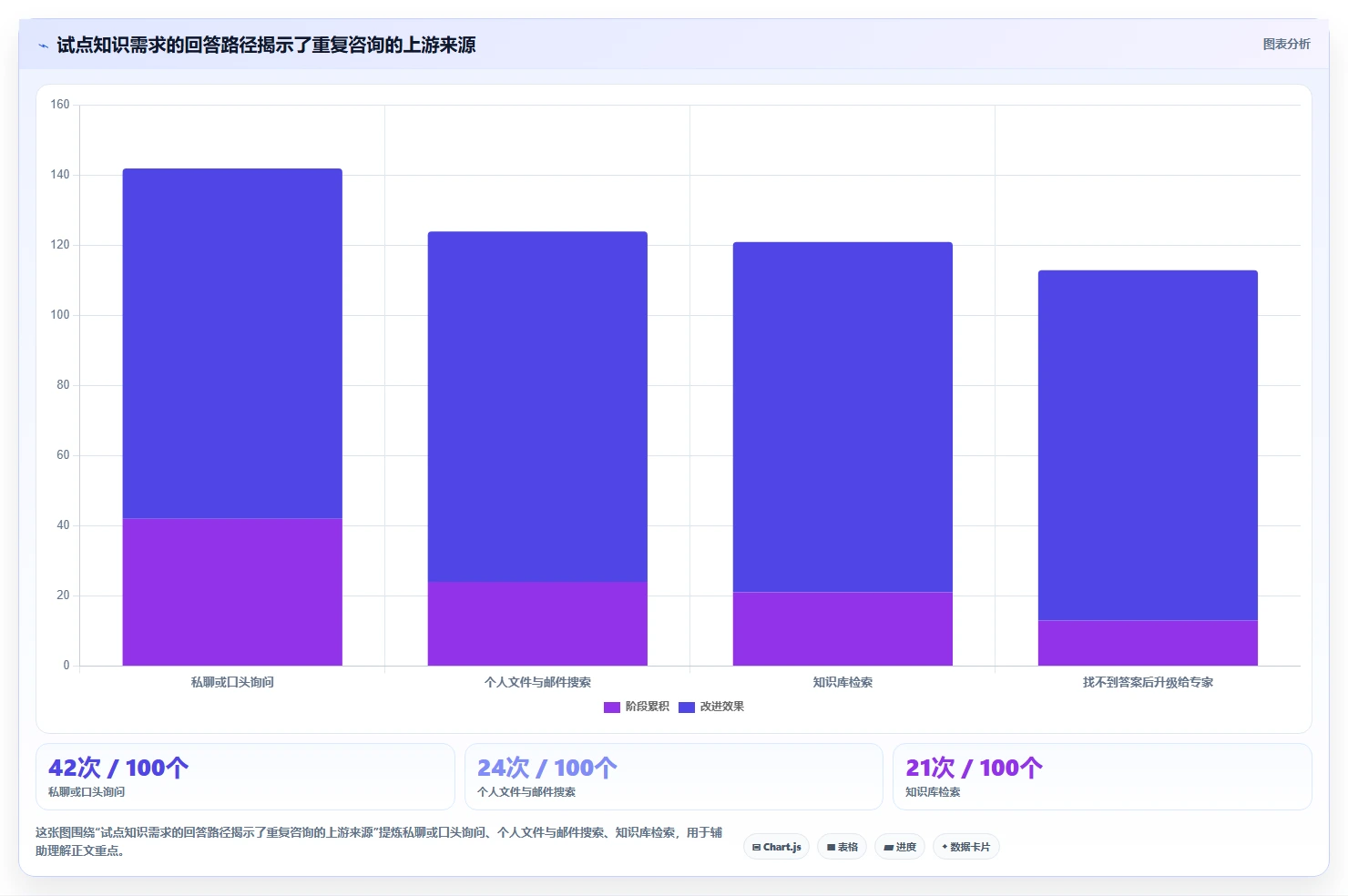
Task: Toggle the 阶段累积 legend purple swatch
Action: tap(612, 708)
